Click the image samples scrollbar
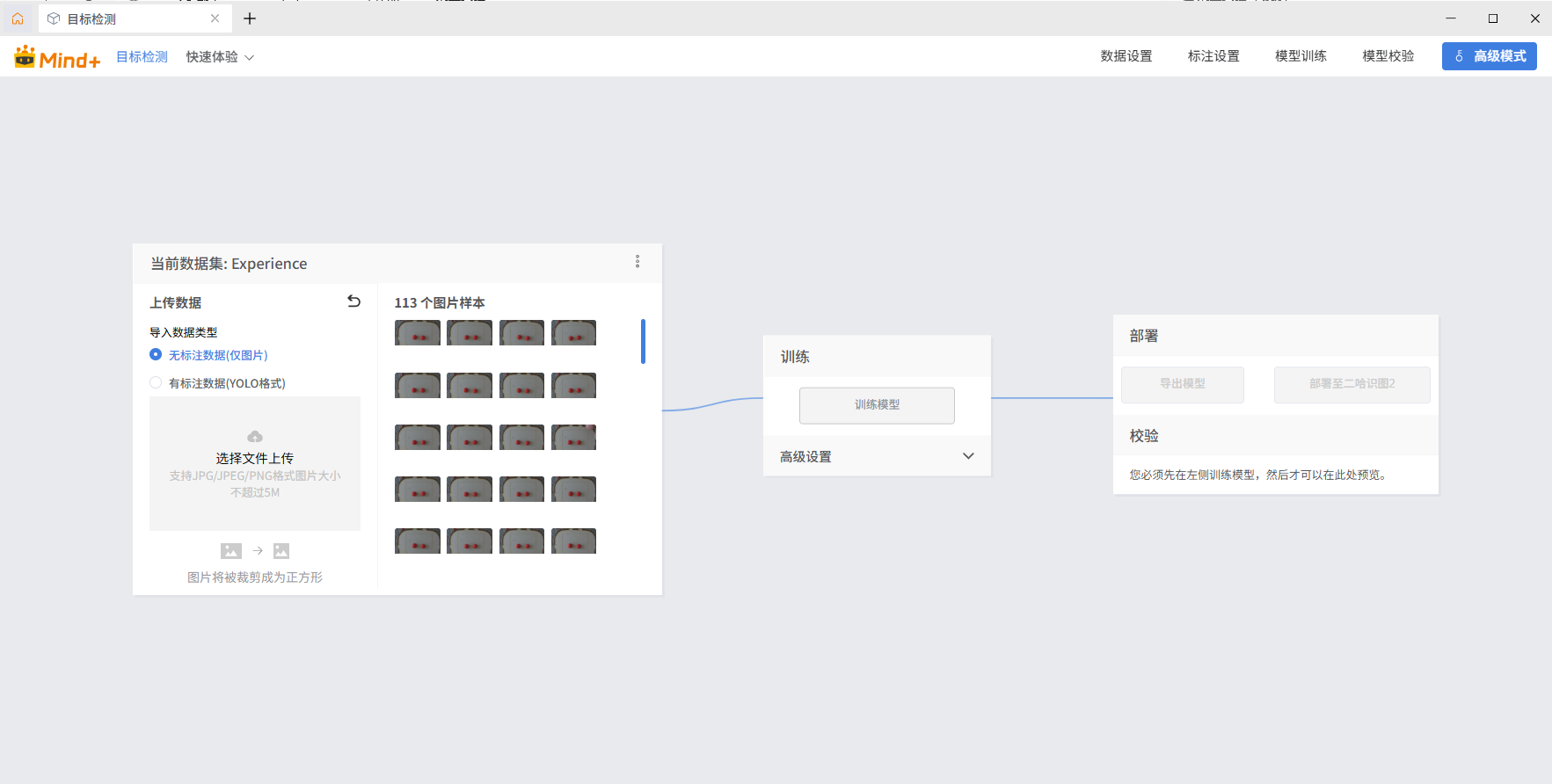 [643, 341]
